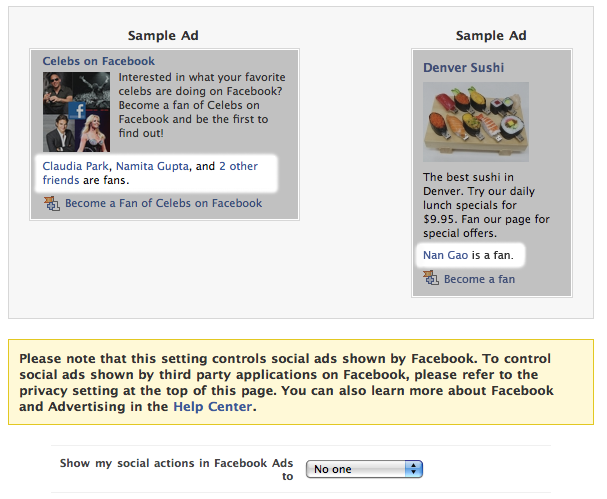This screenshot has height=499, width=607.
Task: Click Become a Fan of Celebs on Facebook
Action: tap(163, 203)
